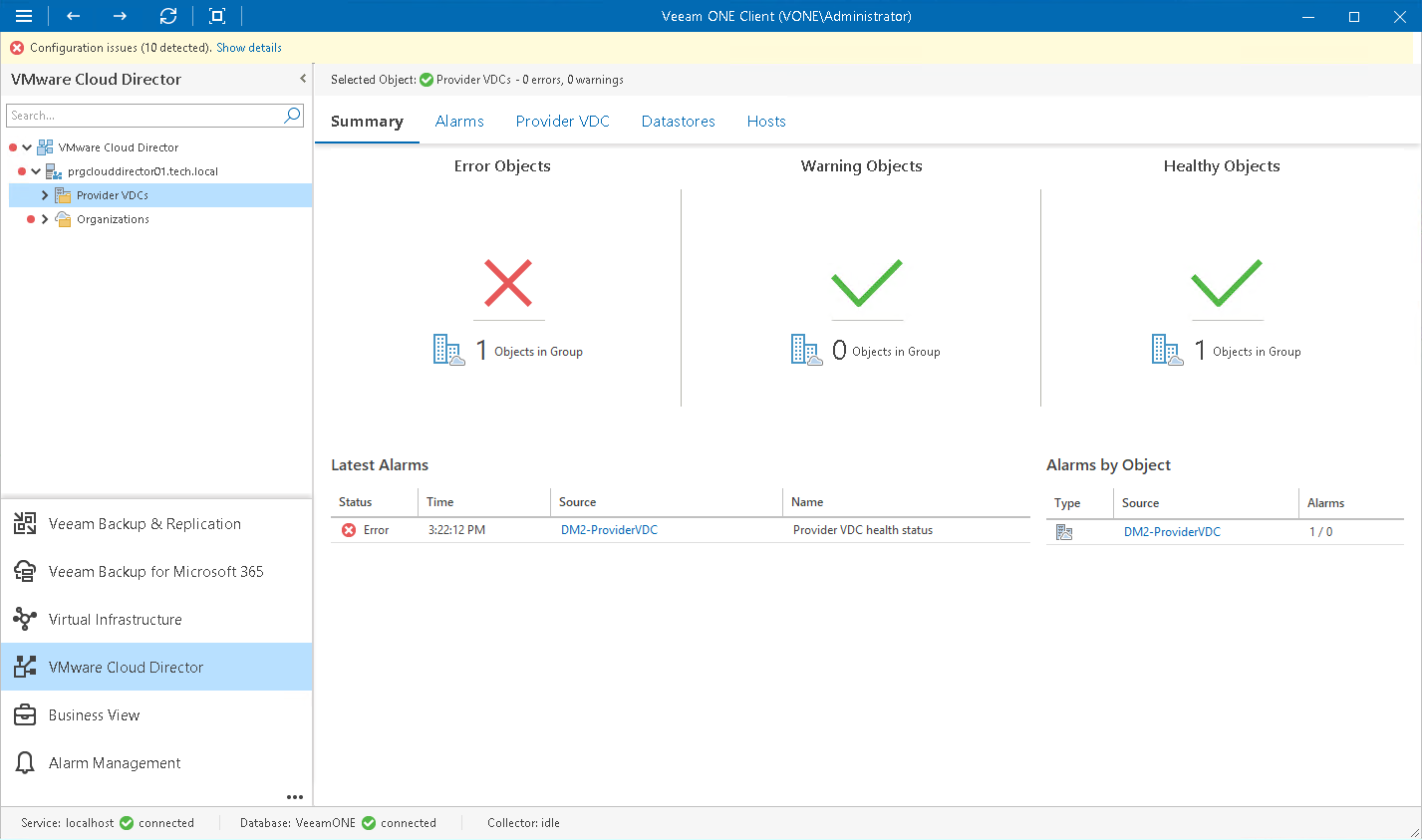The height and width of the screenshot is (840, 1422).
Task: Open the Alarms tab
Action: 459,122
